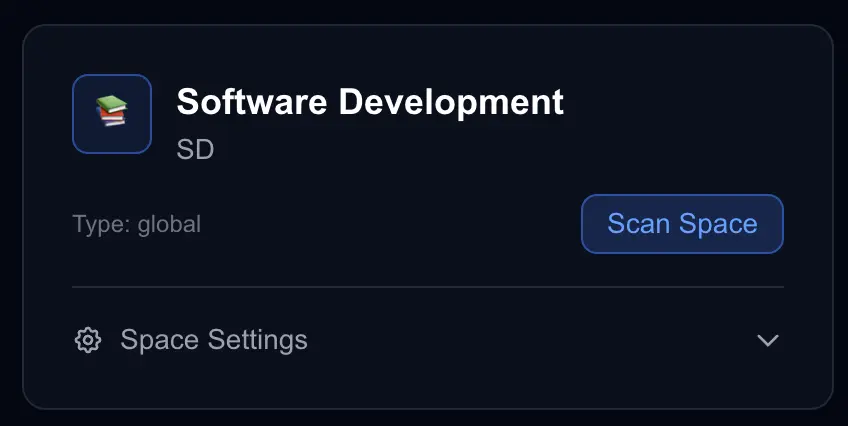Click the rounded square holding the books emoji
This screenshot has width=848, height=426.
(x=112, y=114)
